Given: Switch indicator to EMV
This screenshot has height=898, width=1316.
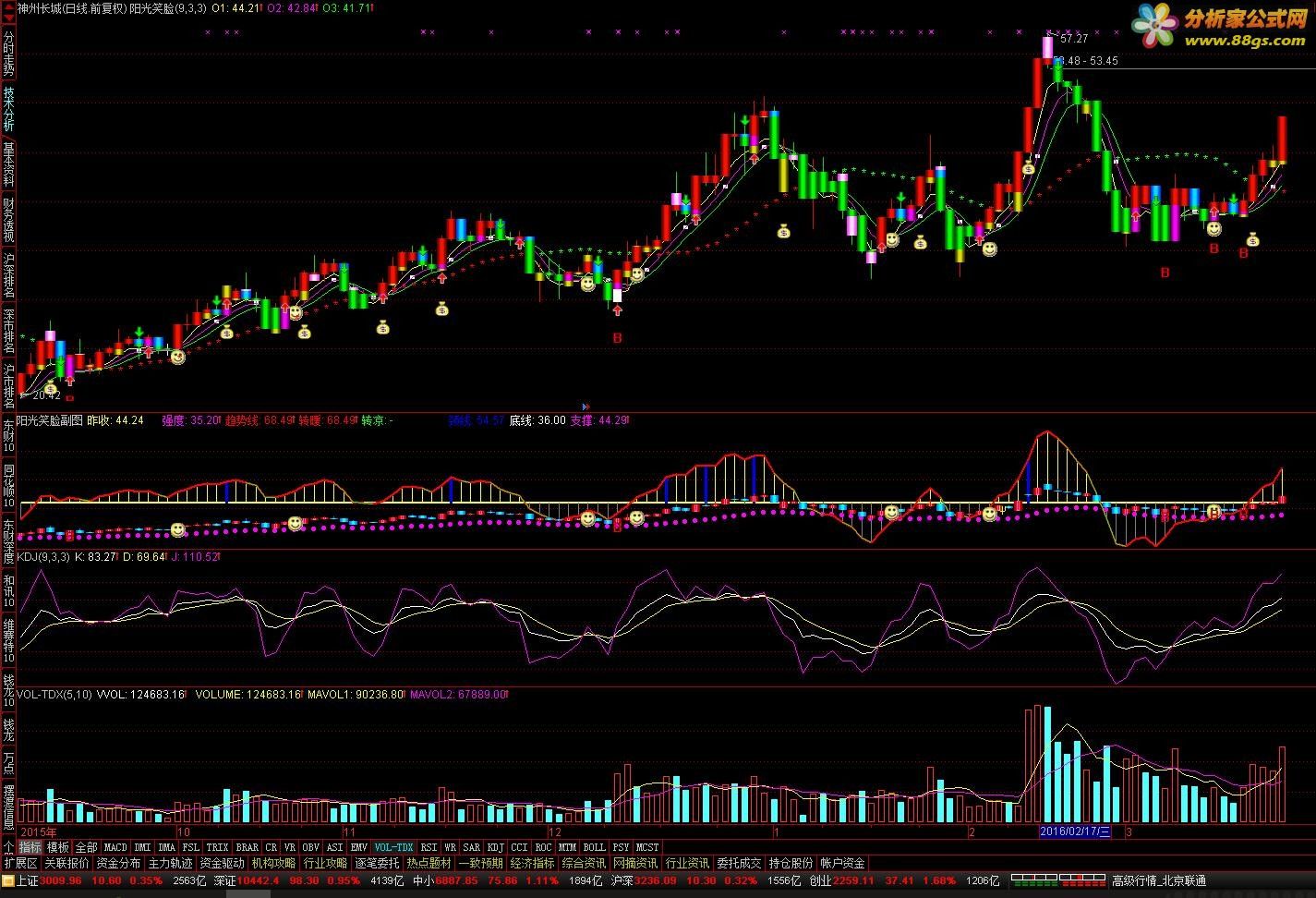Looking at the screenshot, I should pyautogui.click(x=358, y=847).
